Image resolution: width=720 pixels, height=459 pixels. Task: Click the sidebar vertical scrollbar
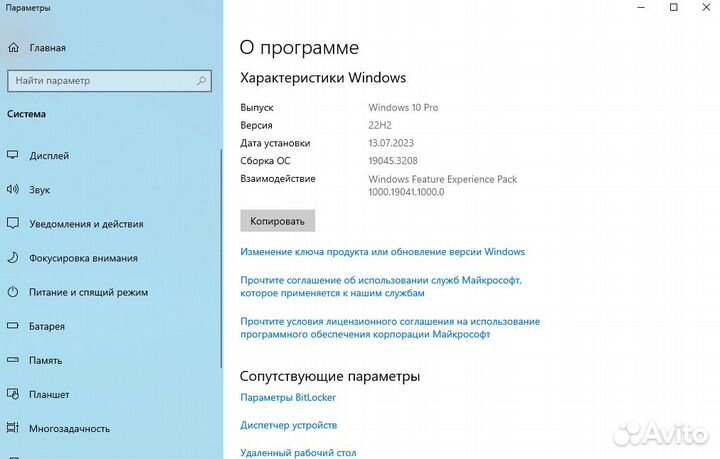221,258
